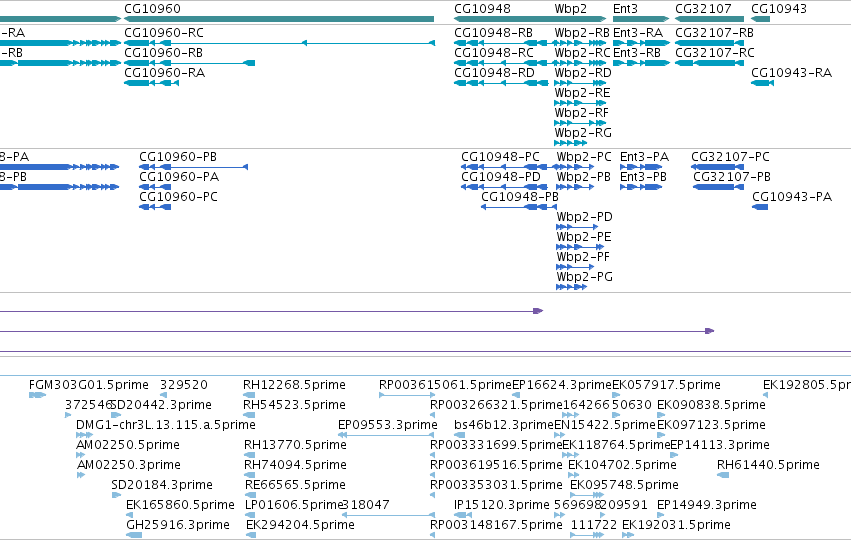The height and width of the screenshot is (540, 851).
Task: Select EST FGM303G01.5prime
Action: point(89,385)
